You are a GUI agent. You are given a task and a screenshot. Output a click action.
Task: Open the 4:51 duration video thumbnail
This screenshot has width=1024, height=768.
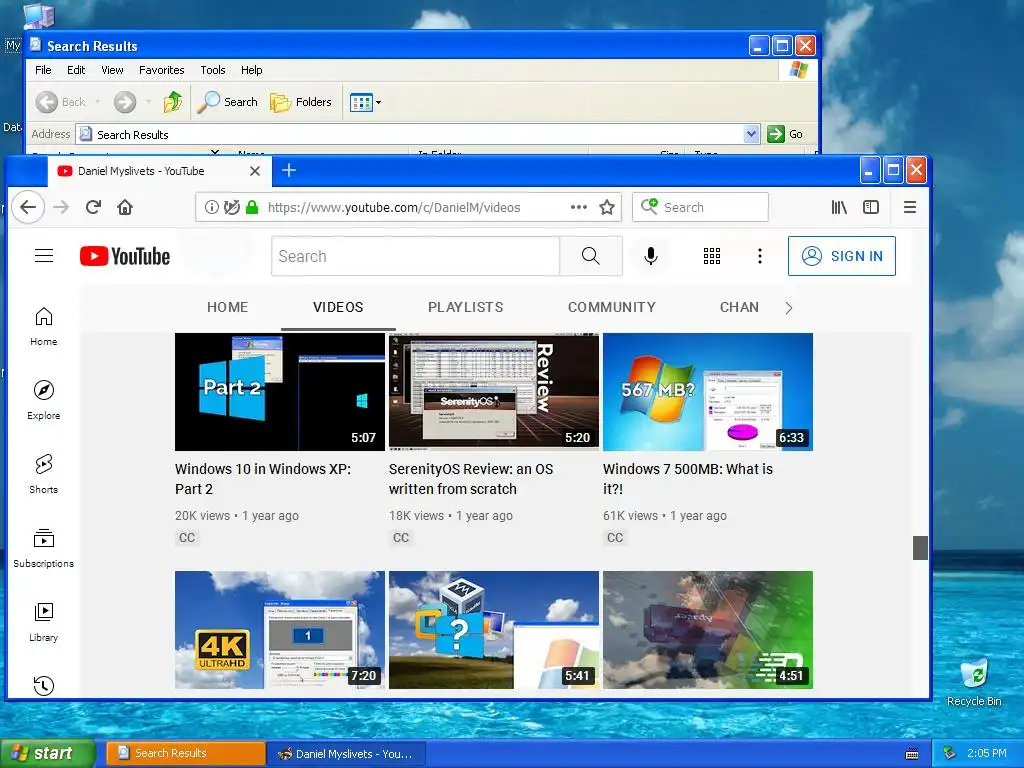[708, 630]
